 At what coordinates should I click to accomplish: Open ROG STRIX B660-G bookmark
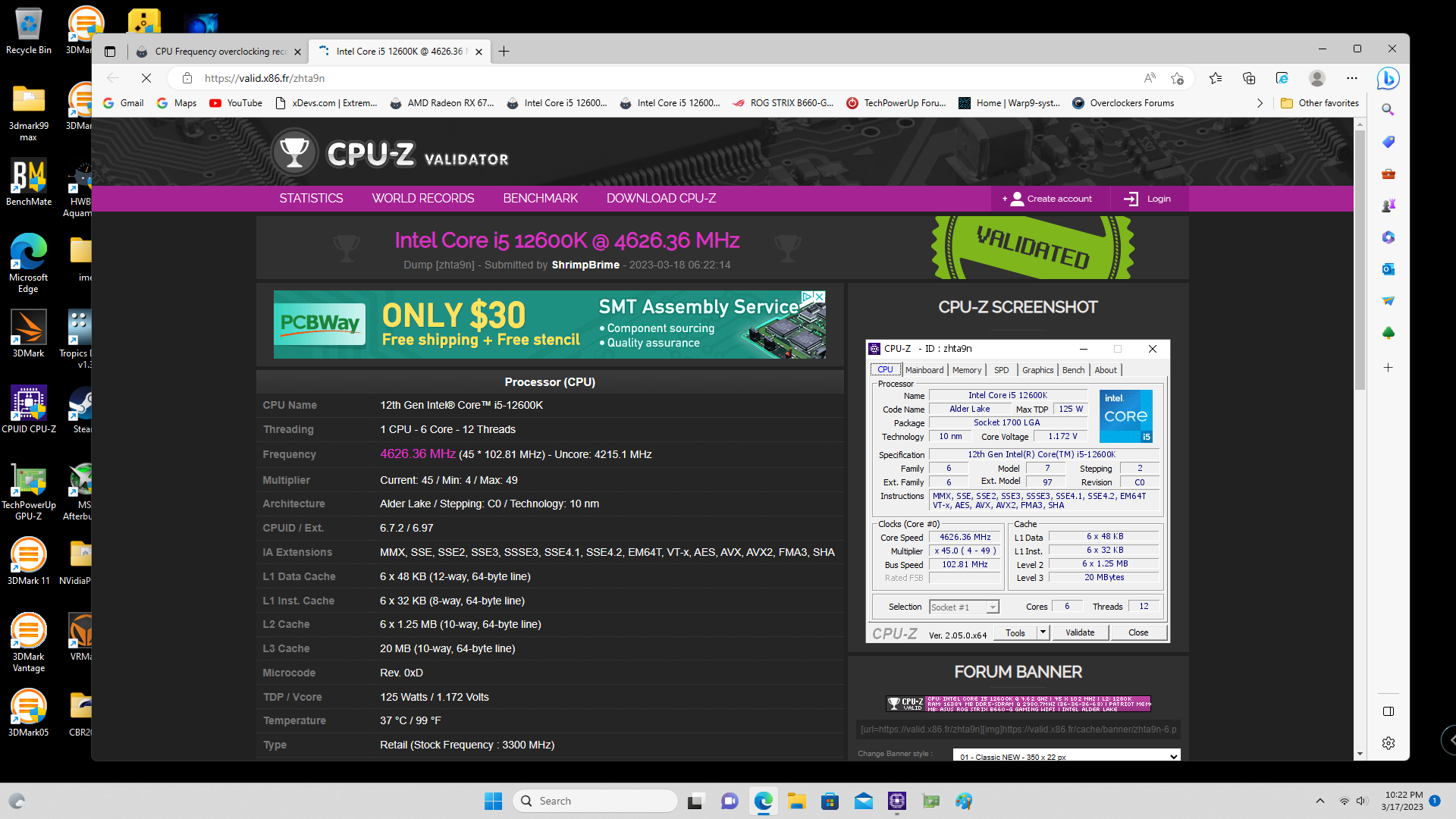click(x=783, y=103)
